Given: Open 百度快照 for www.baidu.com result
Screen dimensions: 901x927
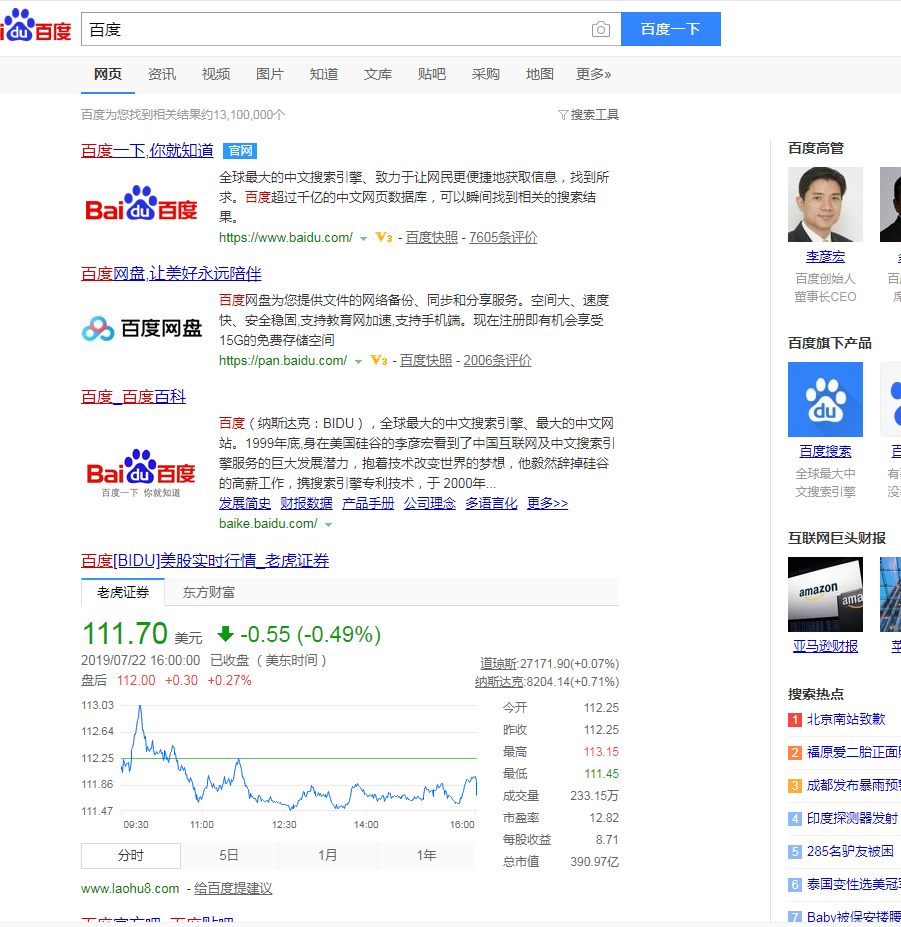Looking at the screenshot, I should (x=432, y=238).
